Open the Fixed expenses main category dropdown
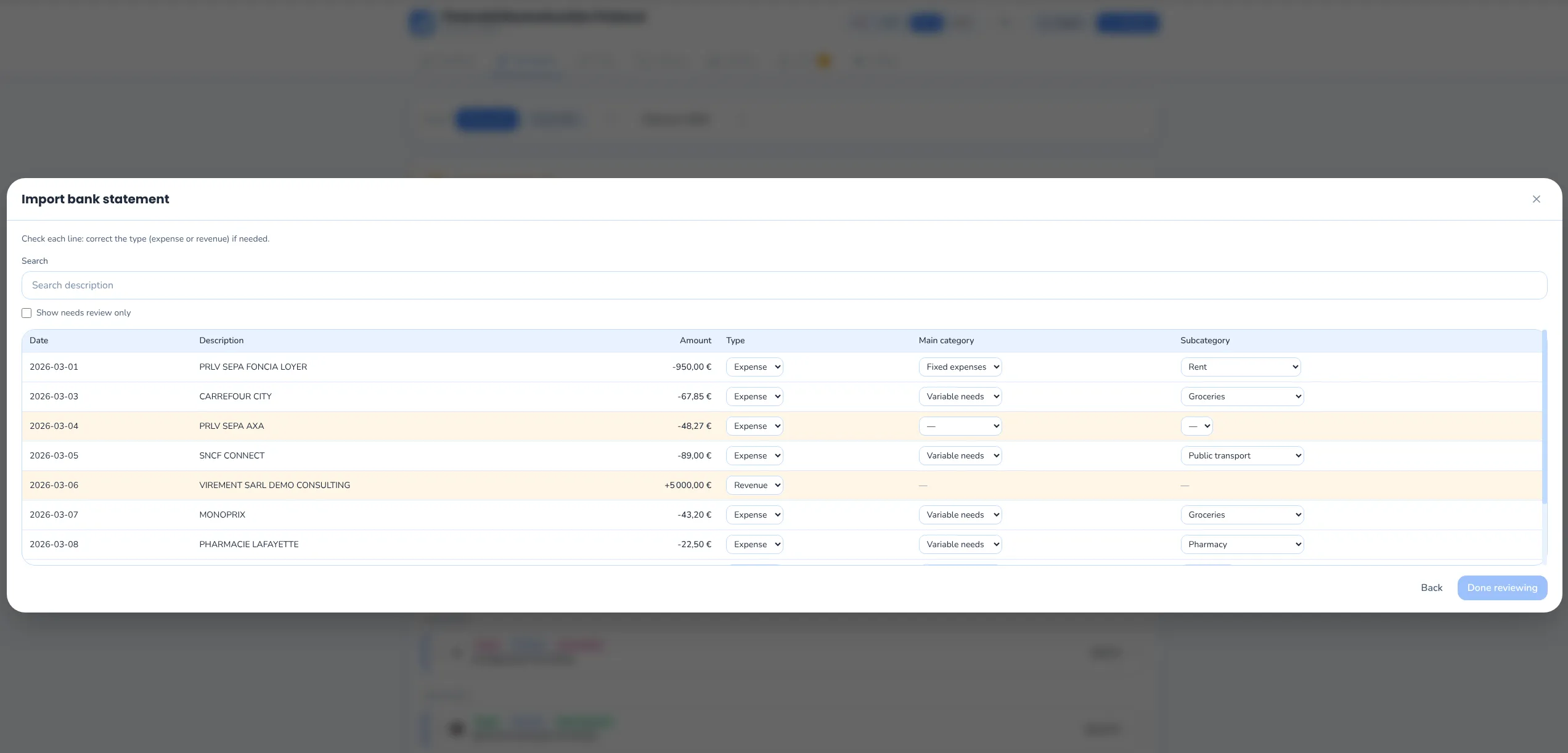The height and width of the screenshot is (753, 1568). 960,366
